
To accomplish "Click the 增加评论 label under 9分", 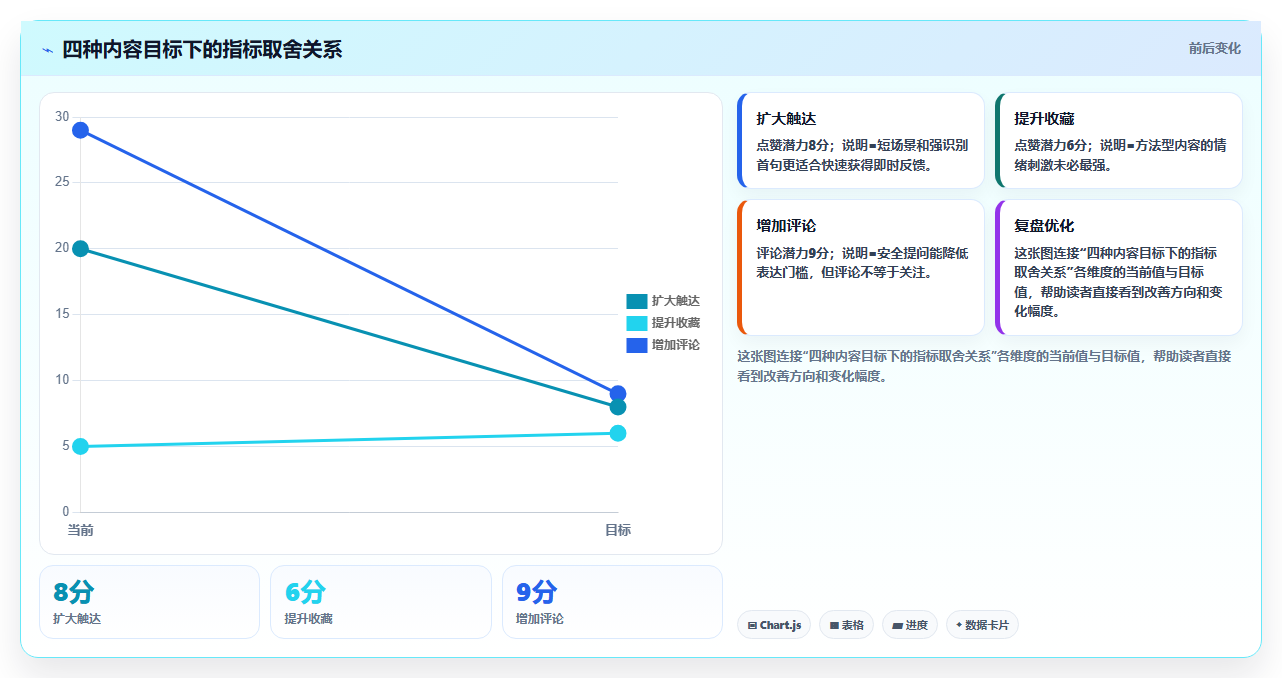I will (540, 619).
